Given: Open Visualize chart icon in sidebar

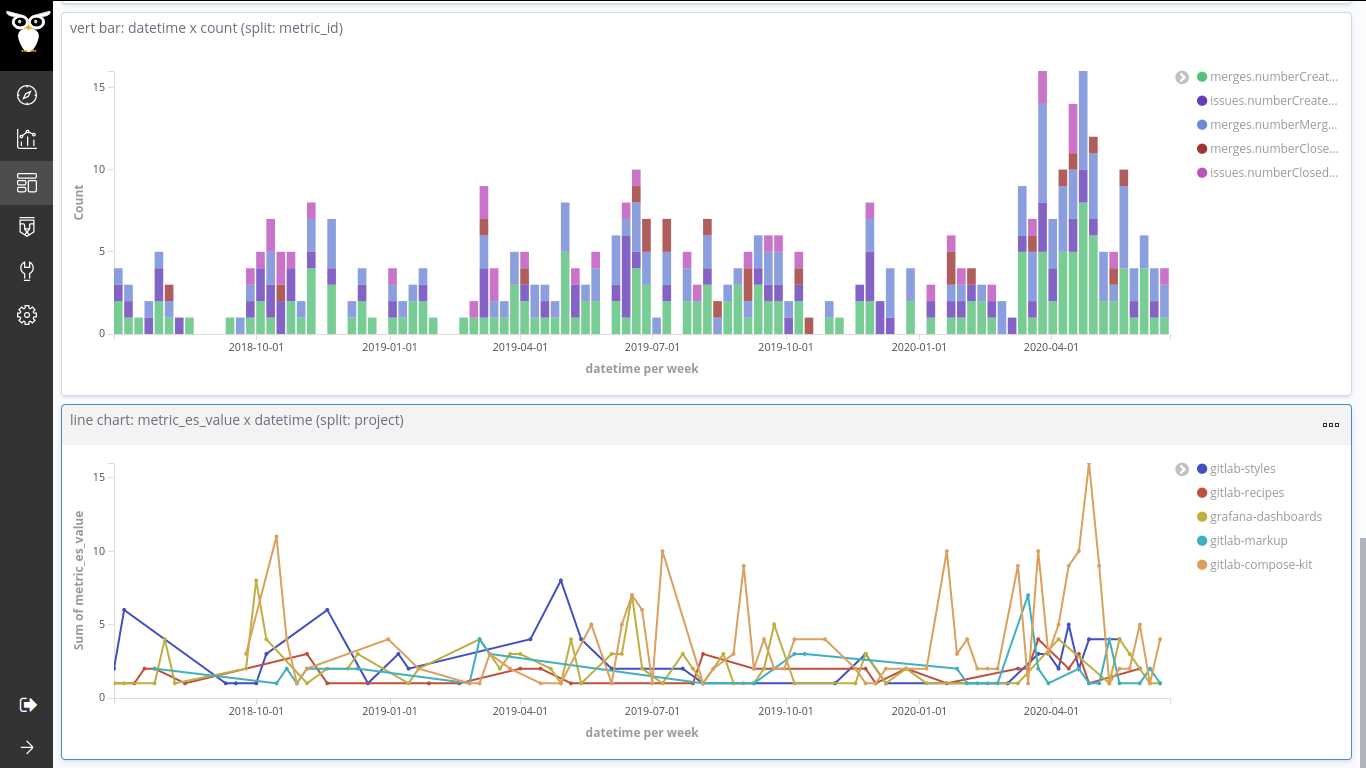Looking at the screenshot, I should 27,139.
